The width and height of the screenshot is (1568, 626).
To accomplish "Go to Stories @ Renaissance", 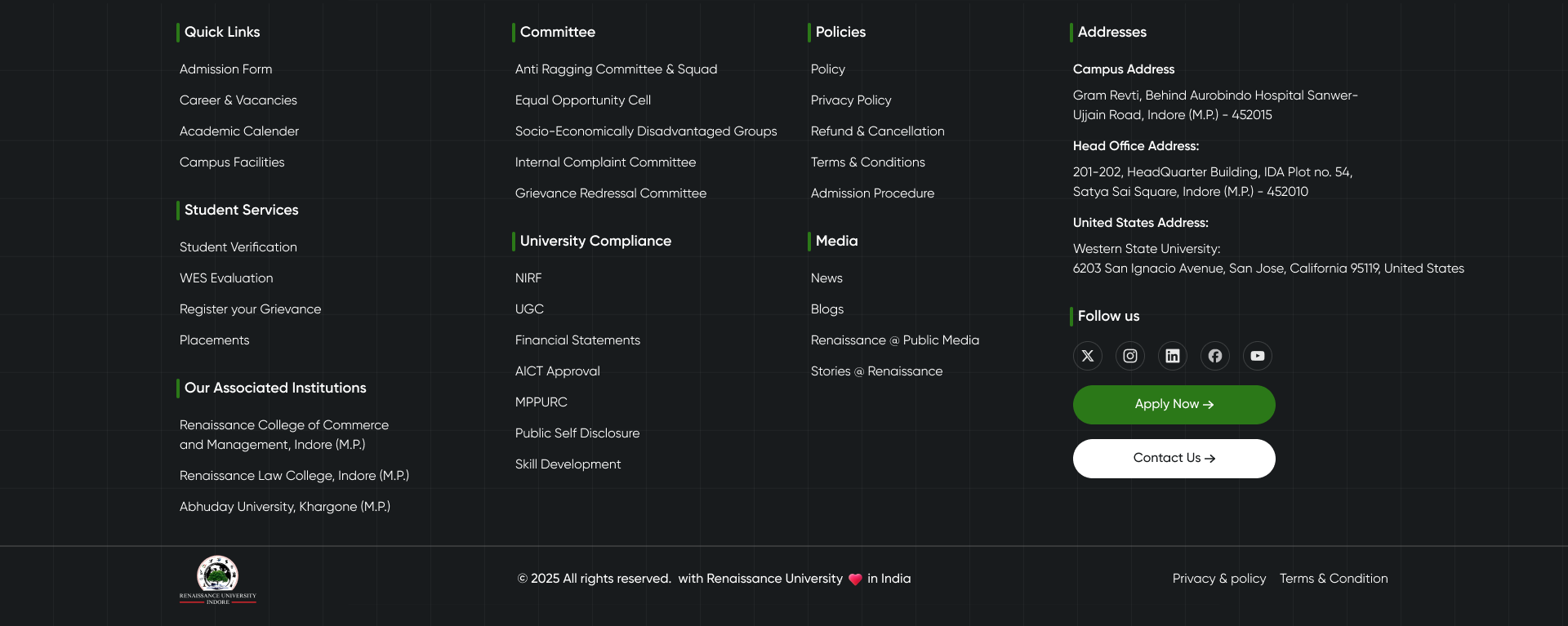I will click(x=876, y=371).
